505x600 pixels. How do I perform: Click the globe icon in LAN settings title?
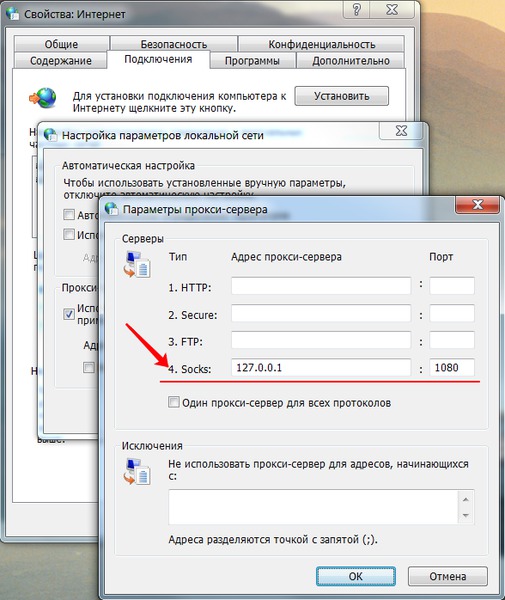point(50,135)
